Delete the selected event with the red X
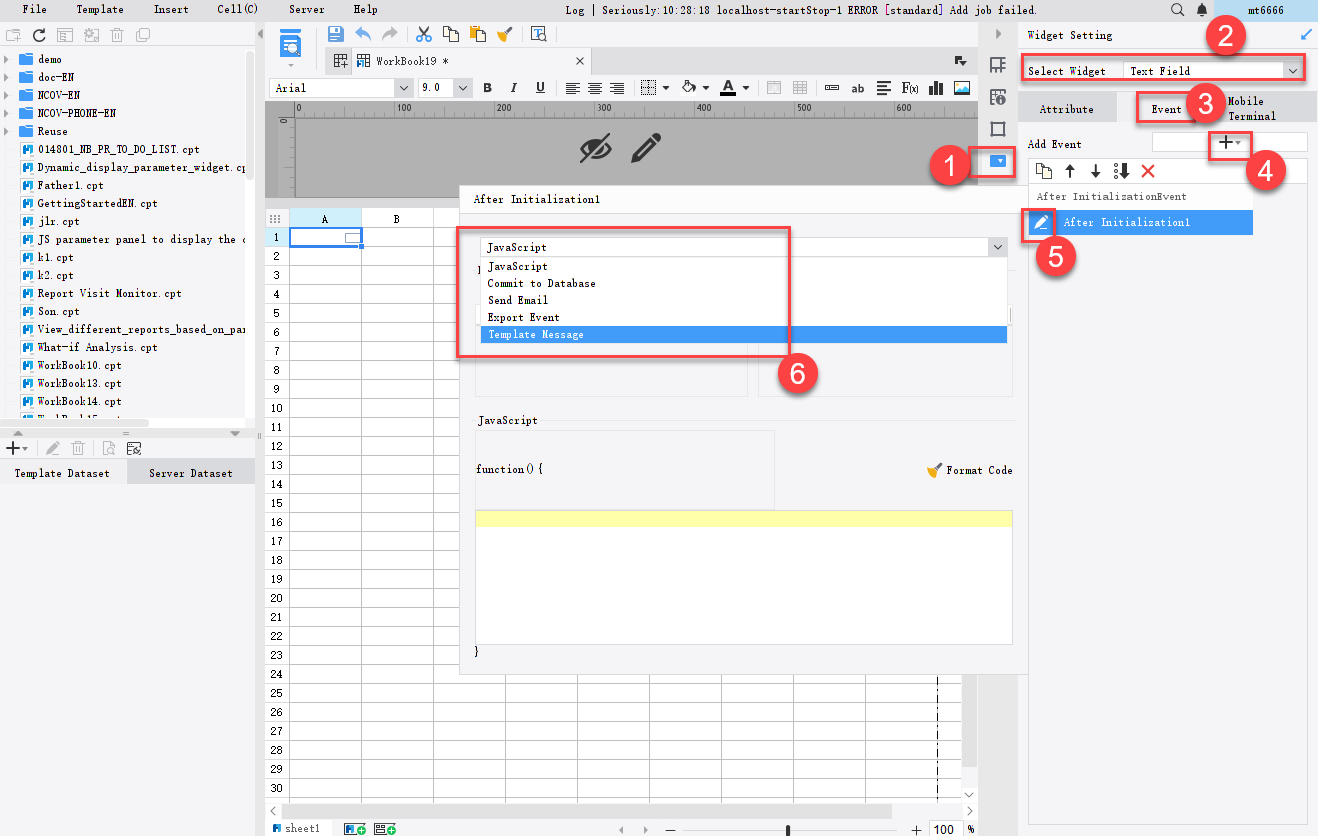The width and height of the screenshot is (1318, 836). point(1147,171)
